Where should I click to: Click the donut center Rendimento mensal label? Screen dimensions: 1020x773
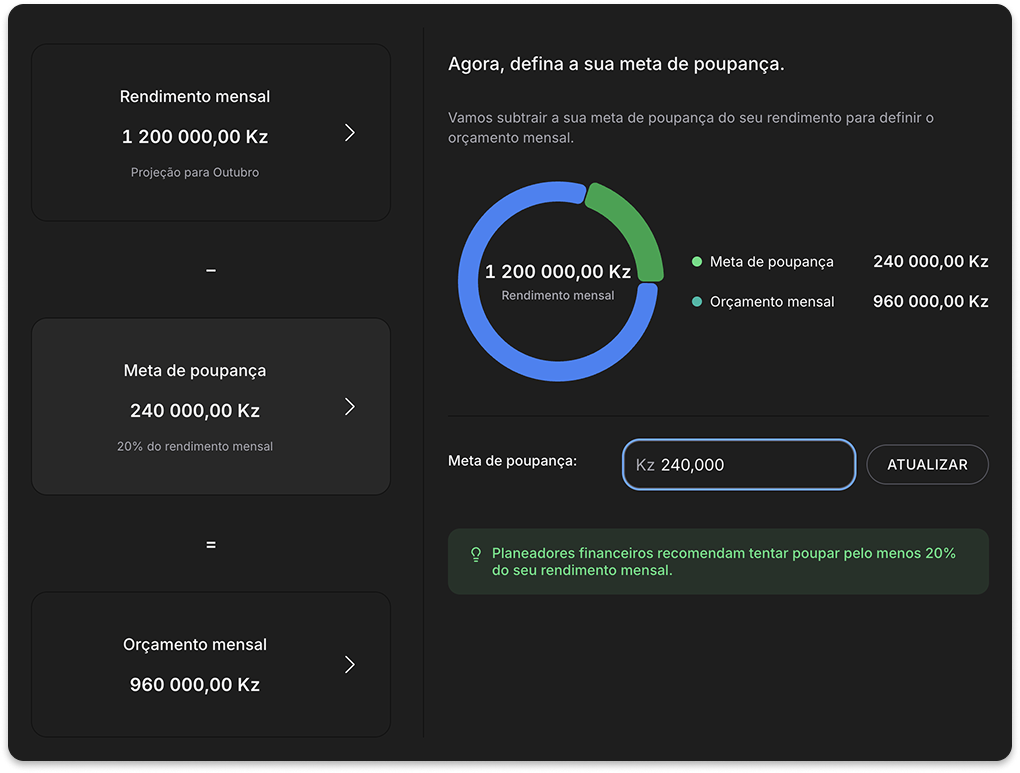558,295
